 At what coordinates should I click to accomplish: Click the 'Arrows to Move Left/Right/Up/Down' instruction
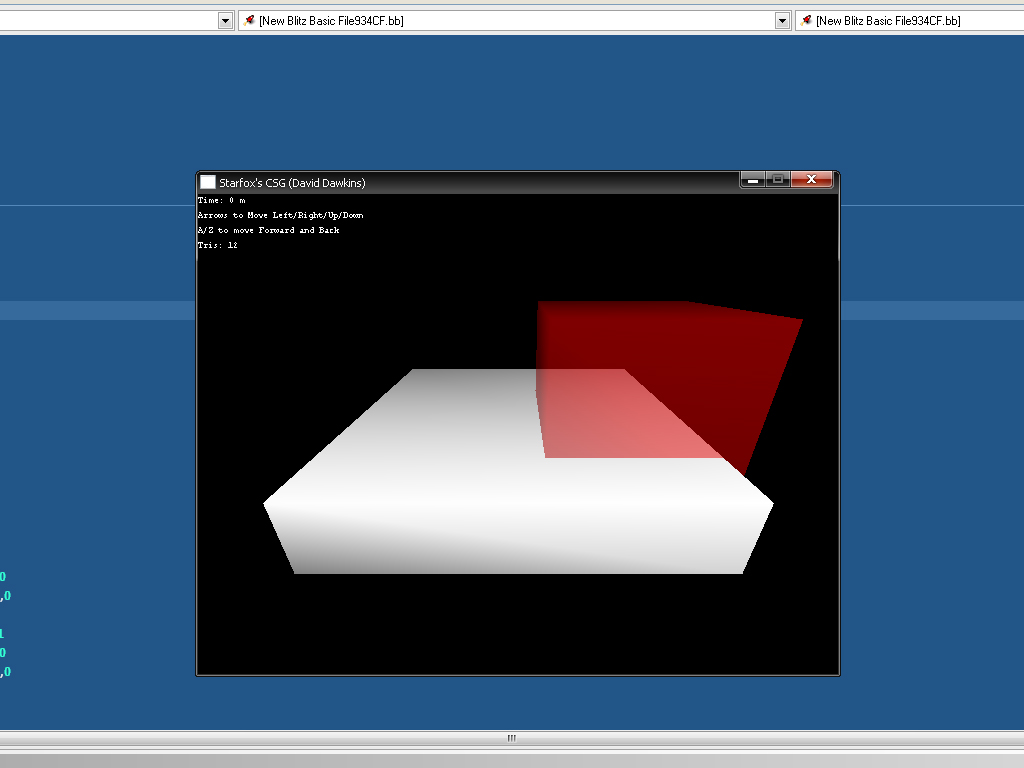click(x=280, y=215)
